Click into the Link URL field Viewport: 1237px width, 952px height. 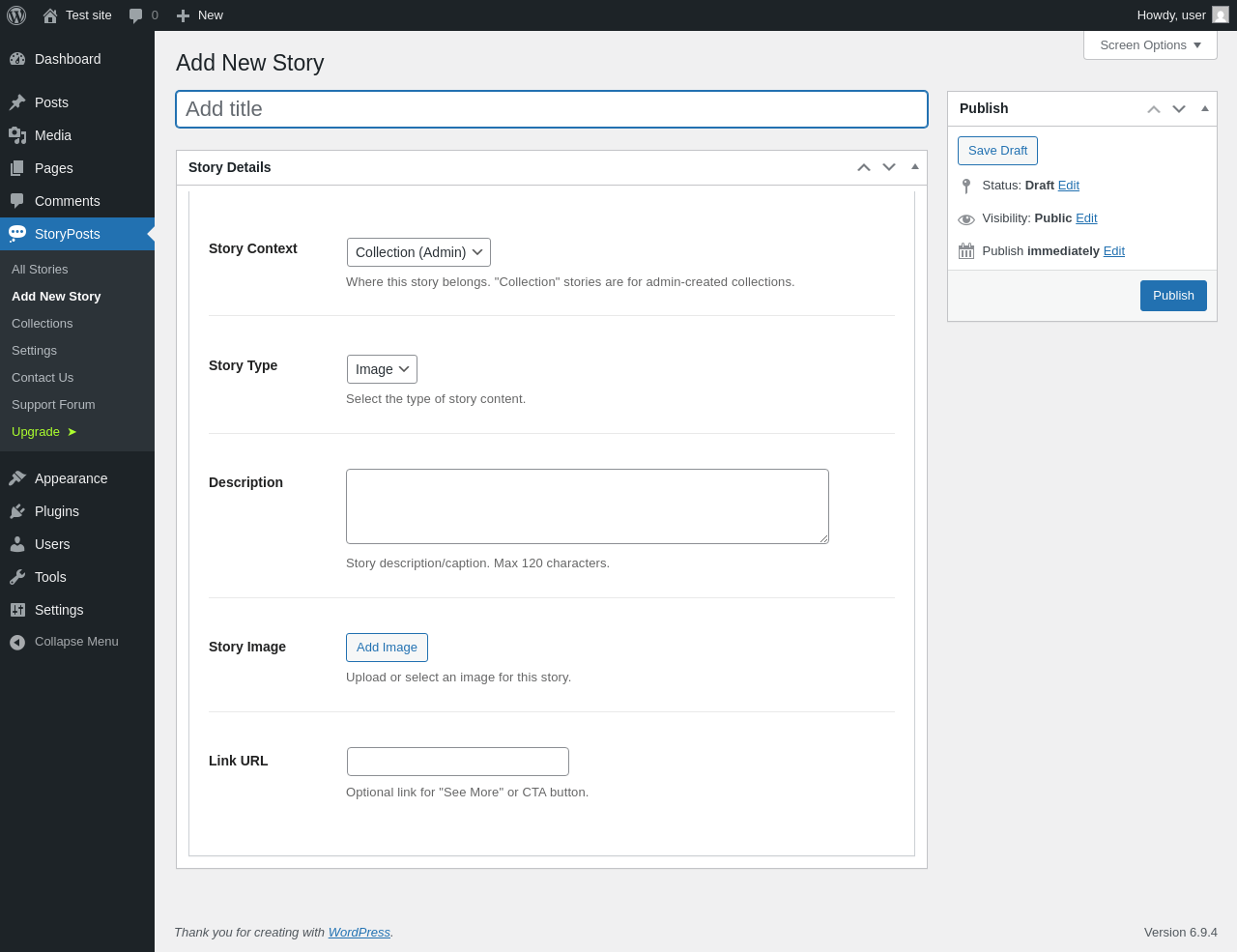(458, 762)
